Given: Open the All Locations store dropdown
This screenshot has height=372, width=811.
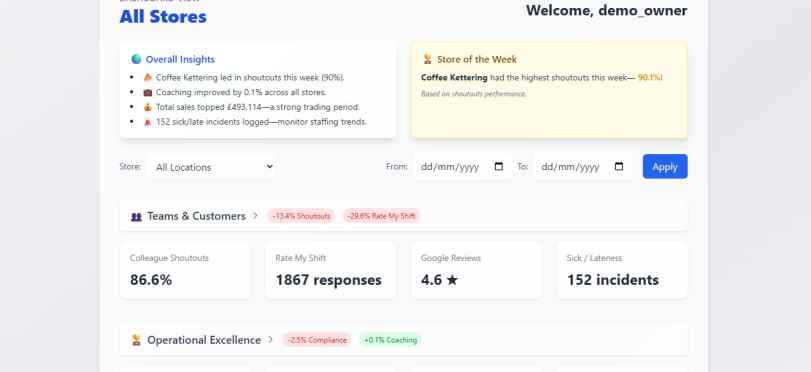Looking at the screenshot, I should point(211,167).
